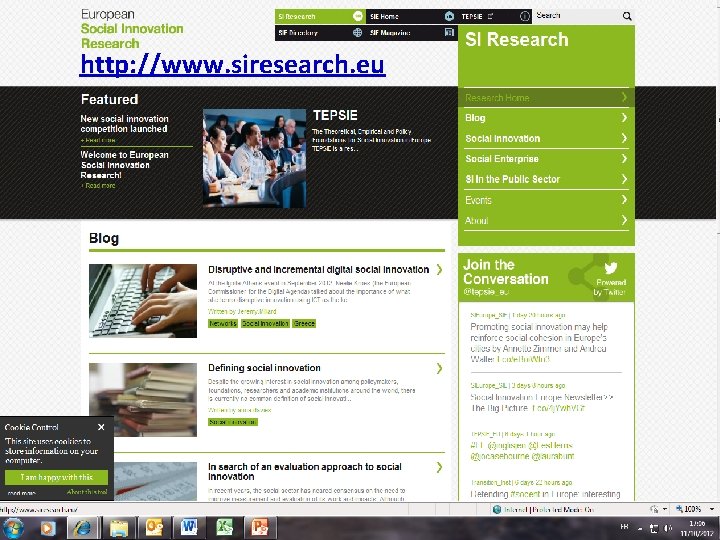Viewport: 720px width, 540px height.
Task: Click the Twitter bird icon
Action: tap(610, 267)
